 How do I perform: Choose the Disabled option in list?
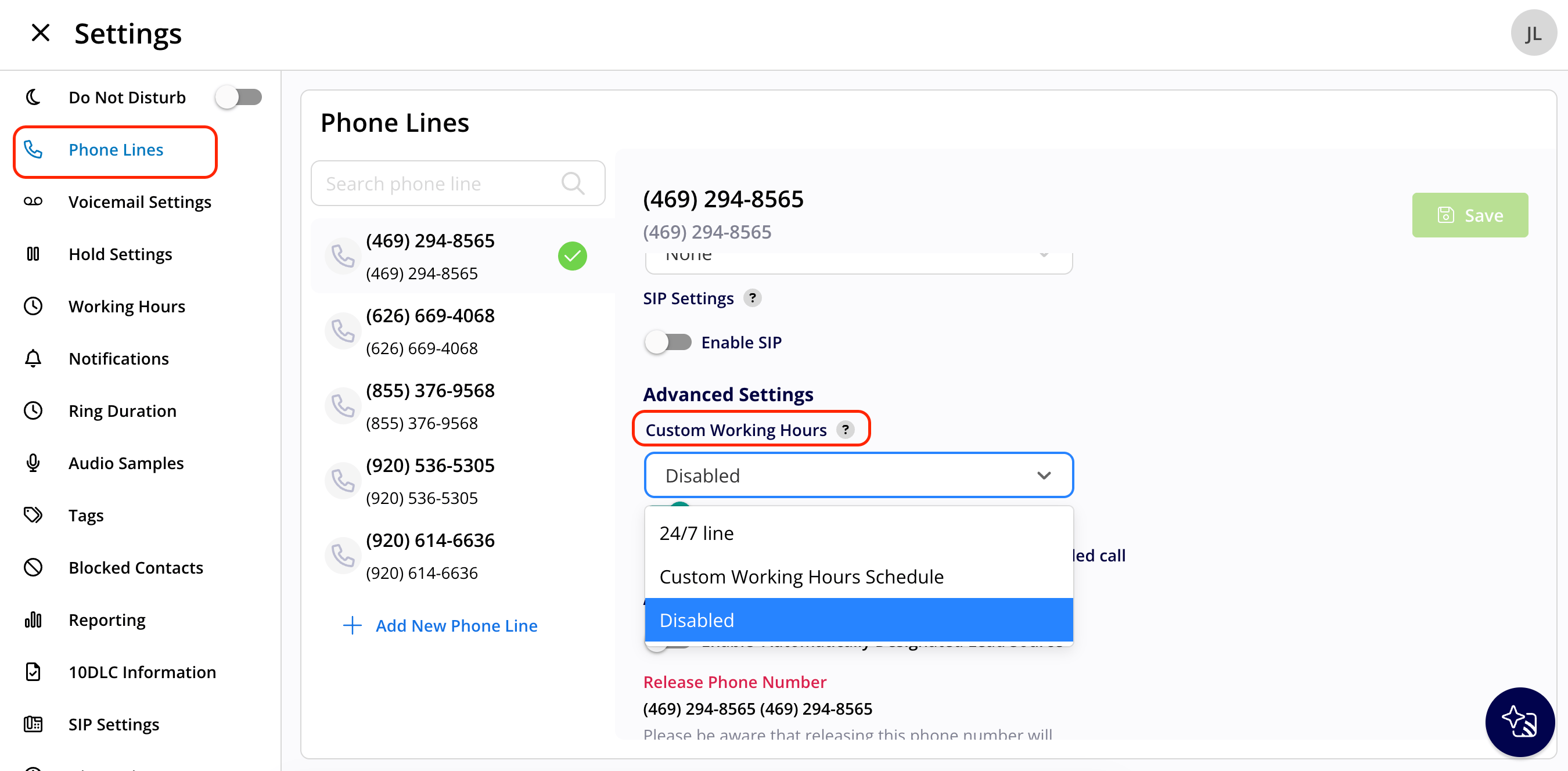point(858,621)
